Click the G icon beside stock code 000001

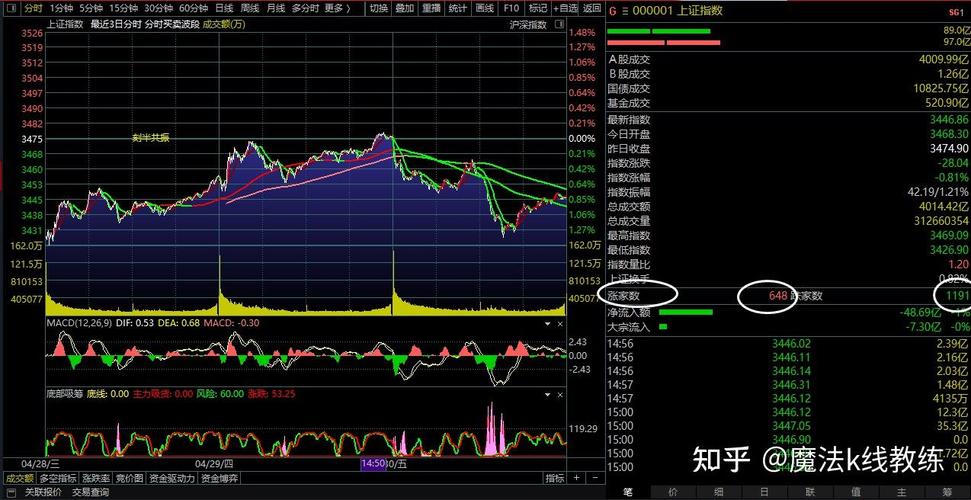point(612,11)
